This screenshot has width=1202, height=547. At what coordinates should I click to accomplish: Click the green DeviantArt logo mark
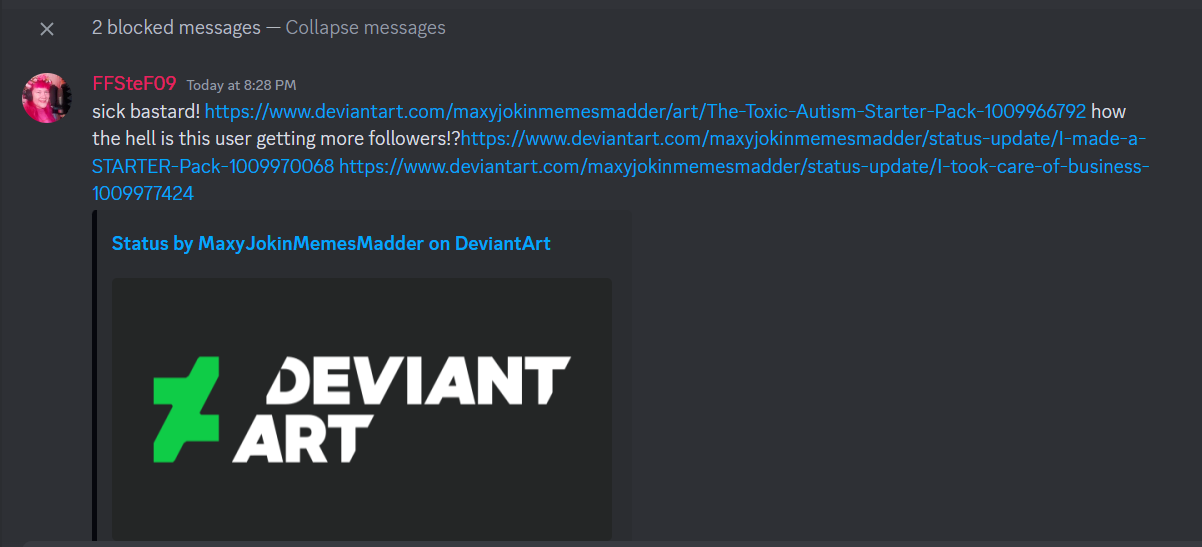pos(185,402)
